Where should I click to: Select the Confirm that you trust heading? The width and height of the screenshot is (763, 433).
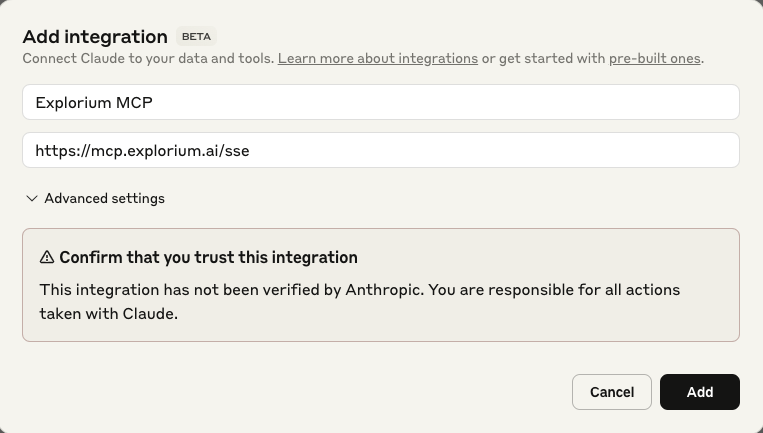[208, 257]
